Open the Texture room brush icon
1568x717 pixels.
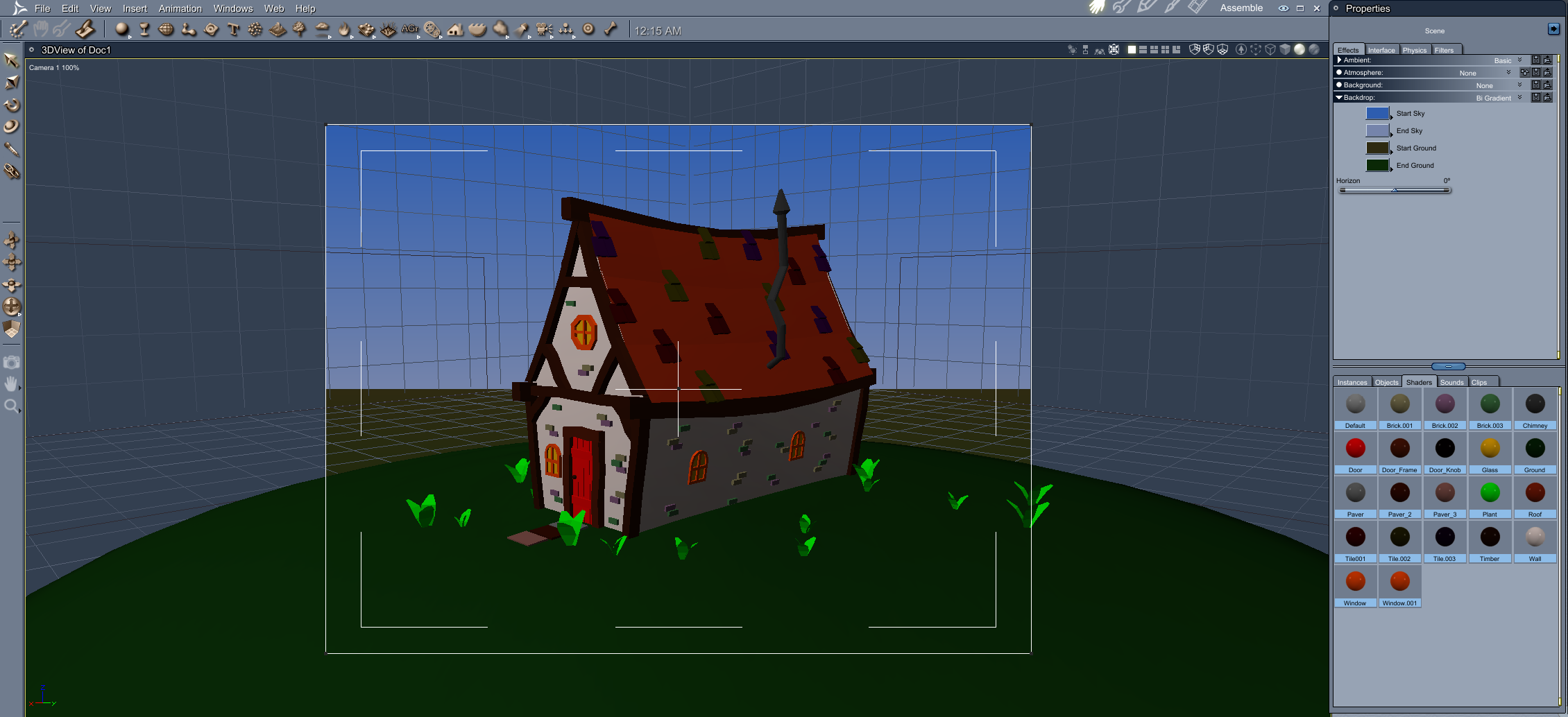[1173, 8]
